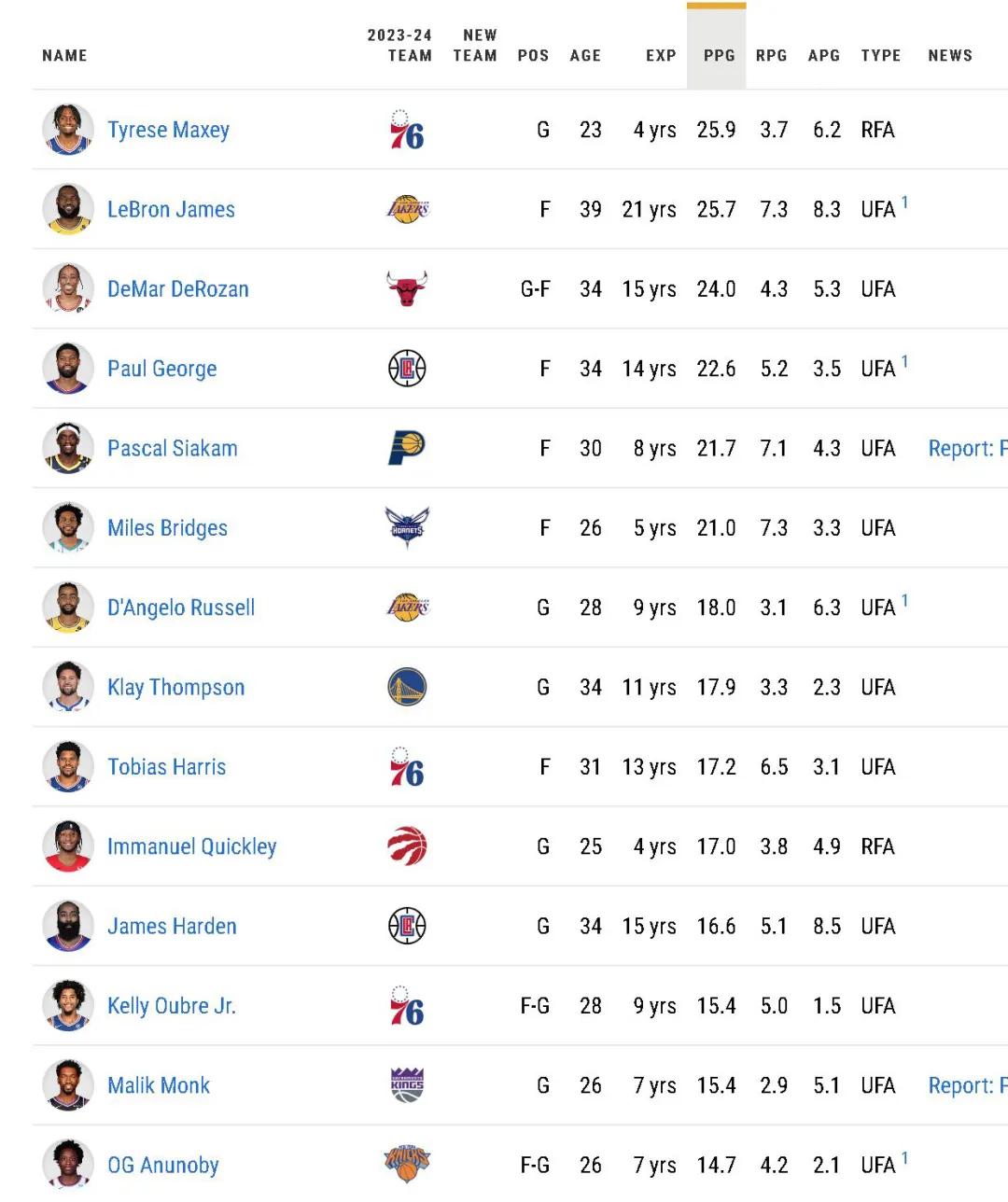Click the Charlotte Hornets logo for Miles Bridges
1008x1202 pixels.
tap(407, 528)
